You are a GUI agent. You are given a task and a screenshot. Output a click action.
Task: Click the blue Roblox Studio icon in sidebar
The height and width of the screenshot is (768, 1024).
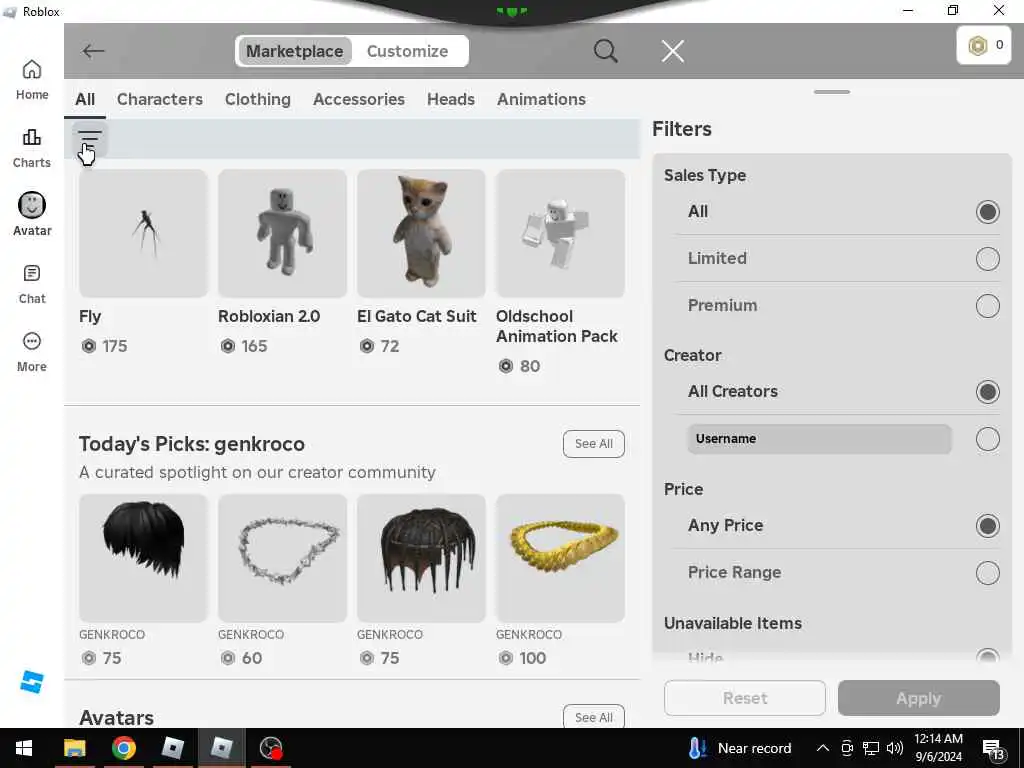click(31, 682)
